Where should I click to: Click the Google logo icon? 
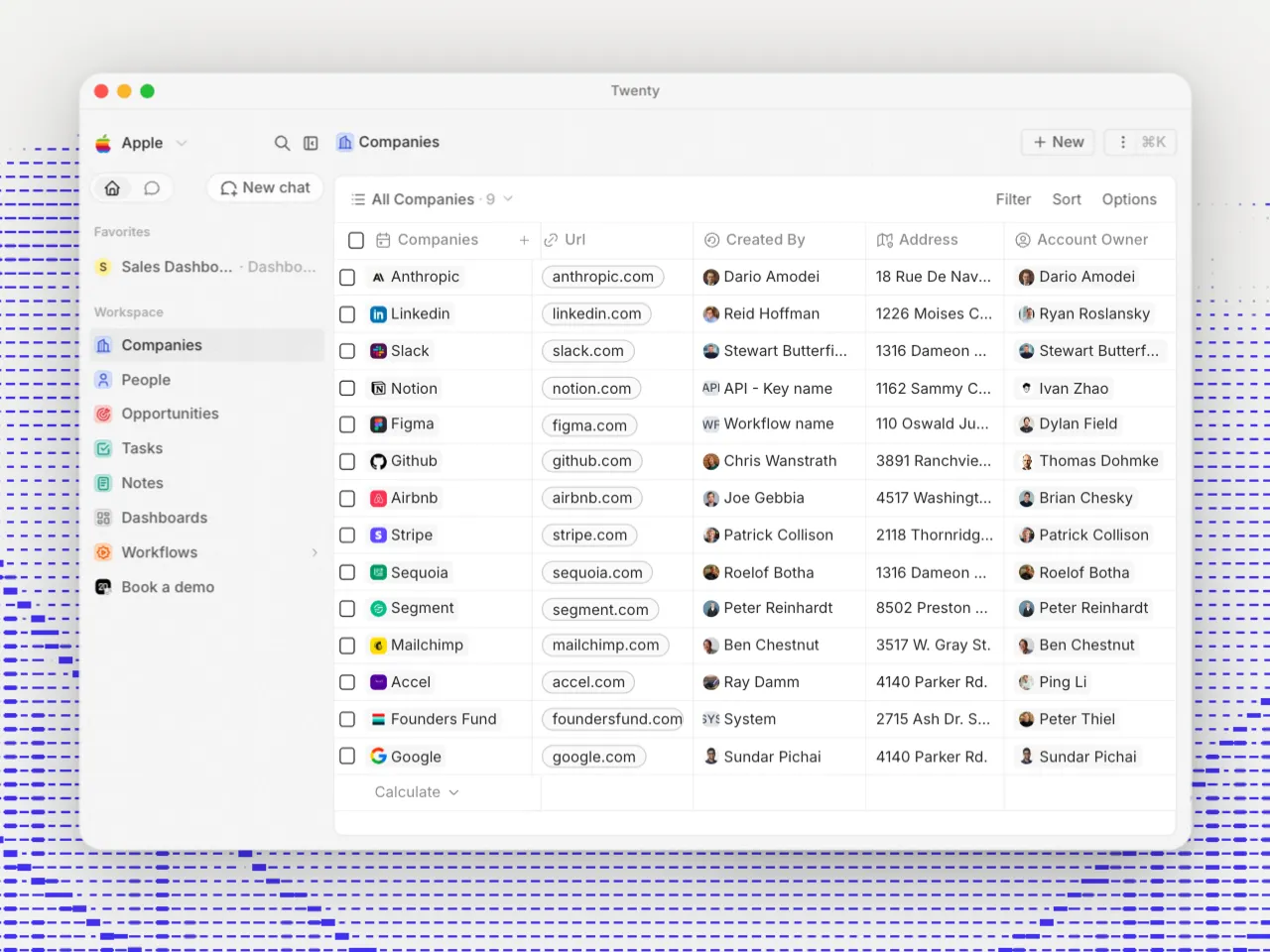coord(378,756)
